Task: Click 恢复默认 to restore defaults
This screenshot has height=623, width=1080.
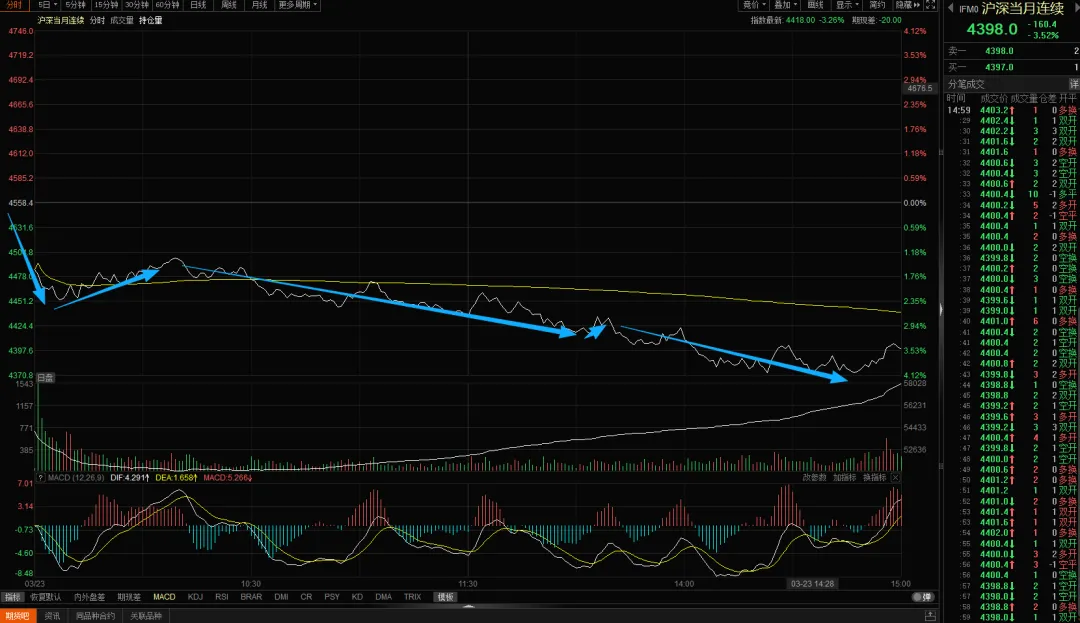Action: 45,597
